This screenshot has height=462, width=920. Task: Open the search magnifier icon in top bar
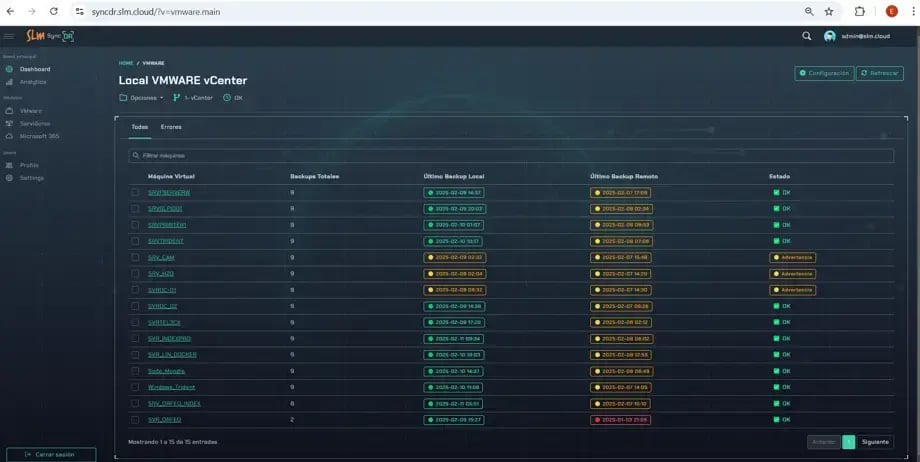(x=807, y=36)
